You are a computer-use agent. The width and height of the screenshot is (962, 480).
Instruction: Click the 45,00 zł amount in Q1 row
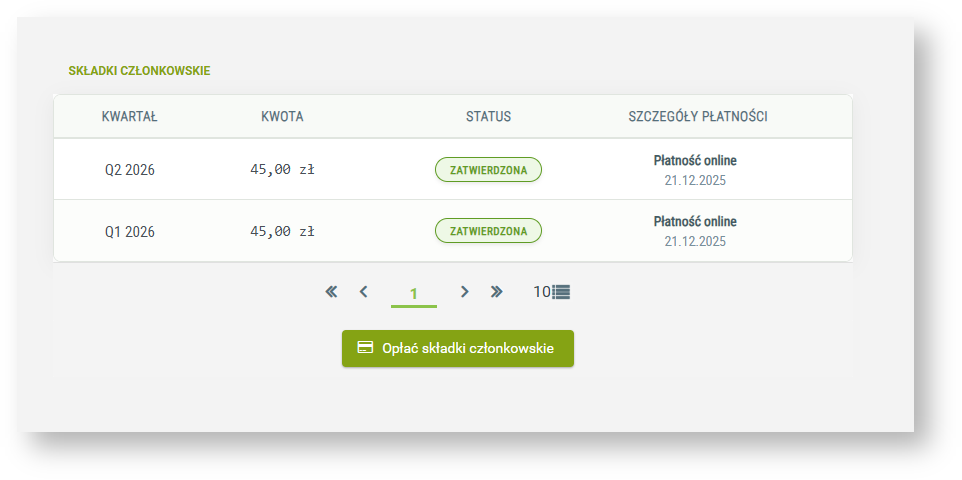[x=282, y=232]
